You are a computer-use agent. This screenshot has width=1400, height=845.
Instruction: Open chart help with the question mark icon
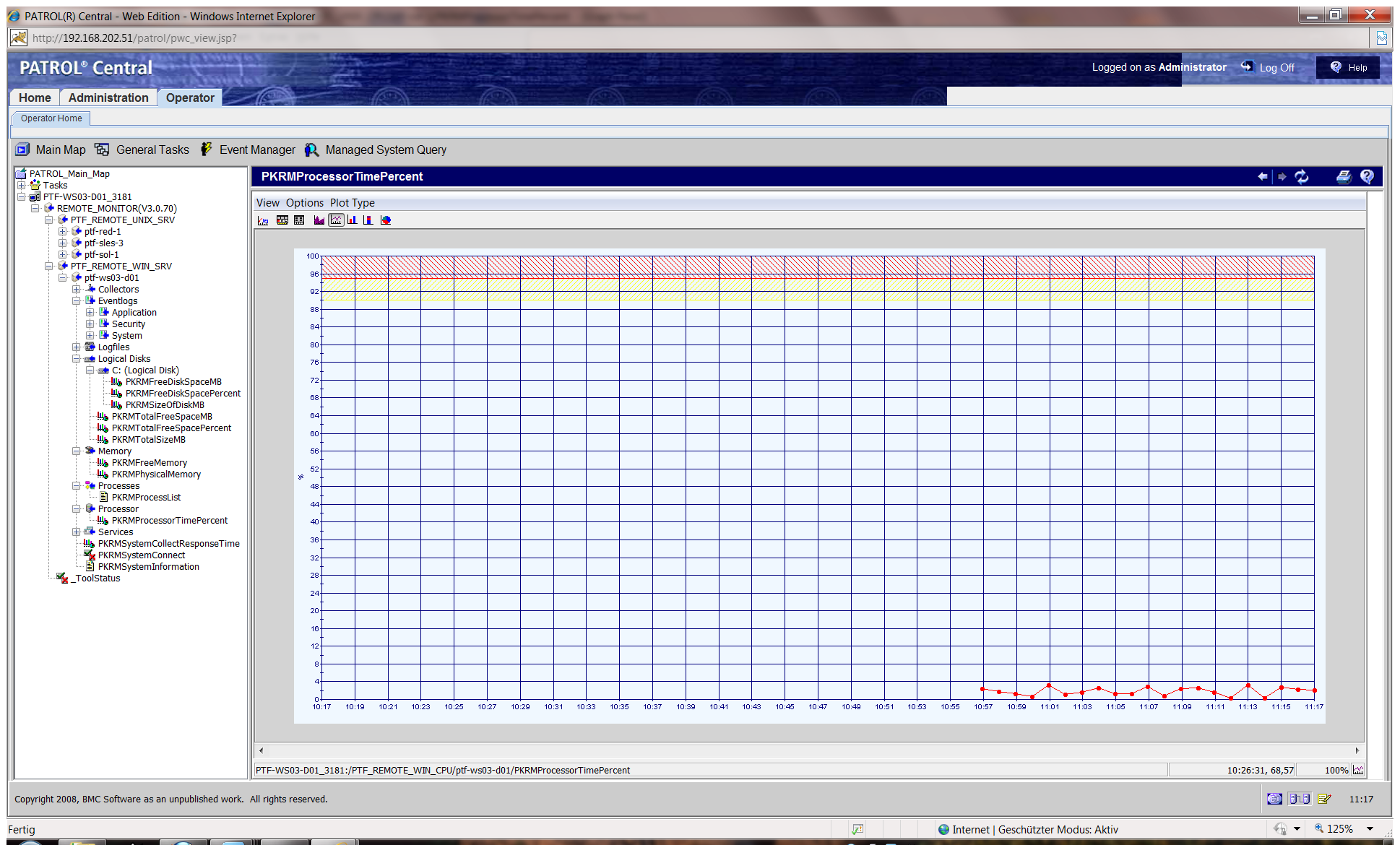1367,176
